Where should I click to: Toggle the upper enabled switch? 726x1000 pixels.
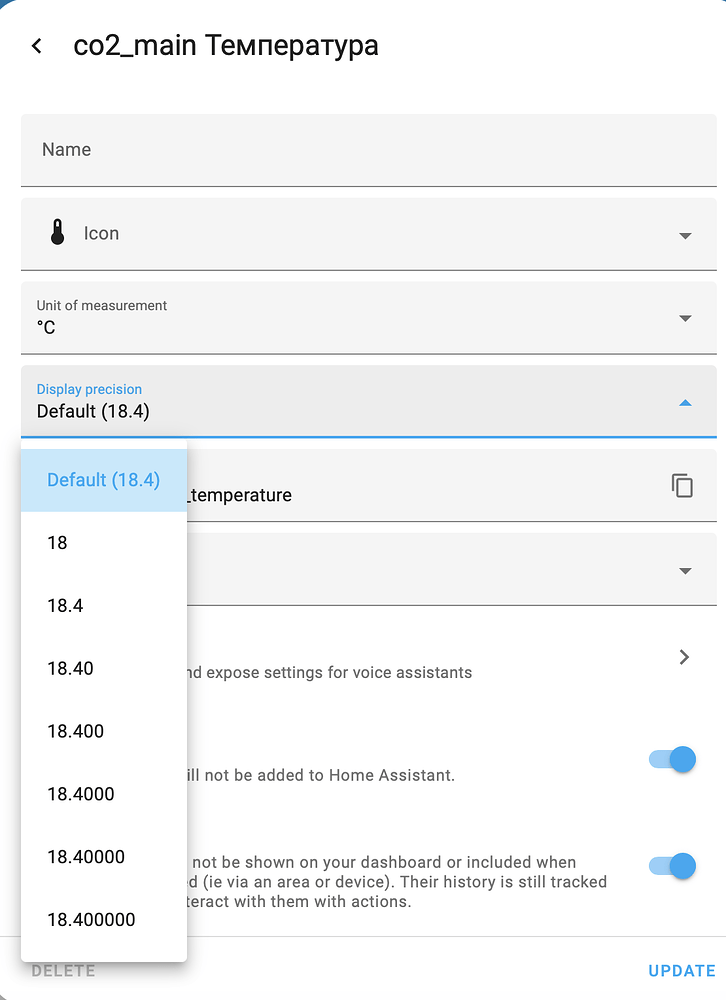pos(672,760)
